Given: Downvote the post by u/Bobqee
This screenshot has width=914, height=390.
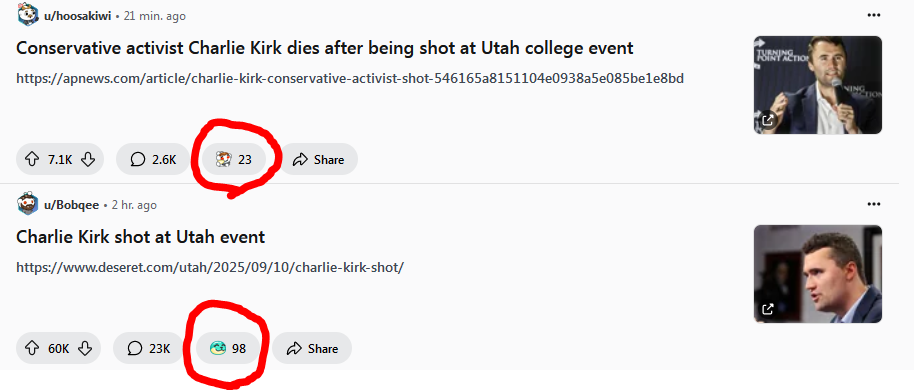Looking at the screenshot, I should pos(85,349).
